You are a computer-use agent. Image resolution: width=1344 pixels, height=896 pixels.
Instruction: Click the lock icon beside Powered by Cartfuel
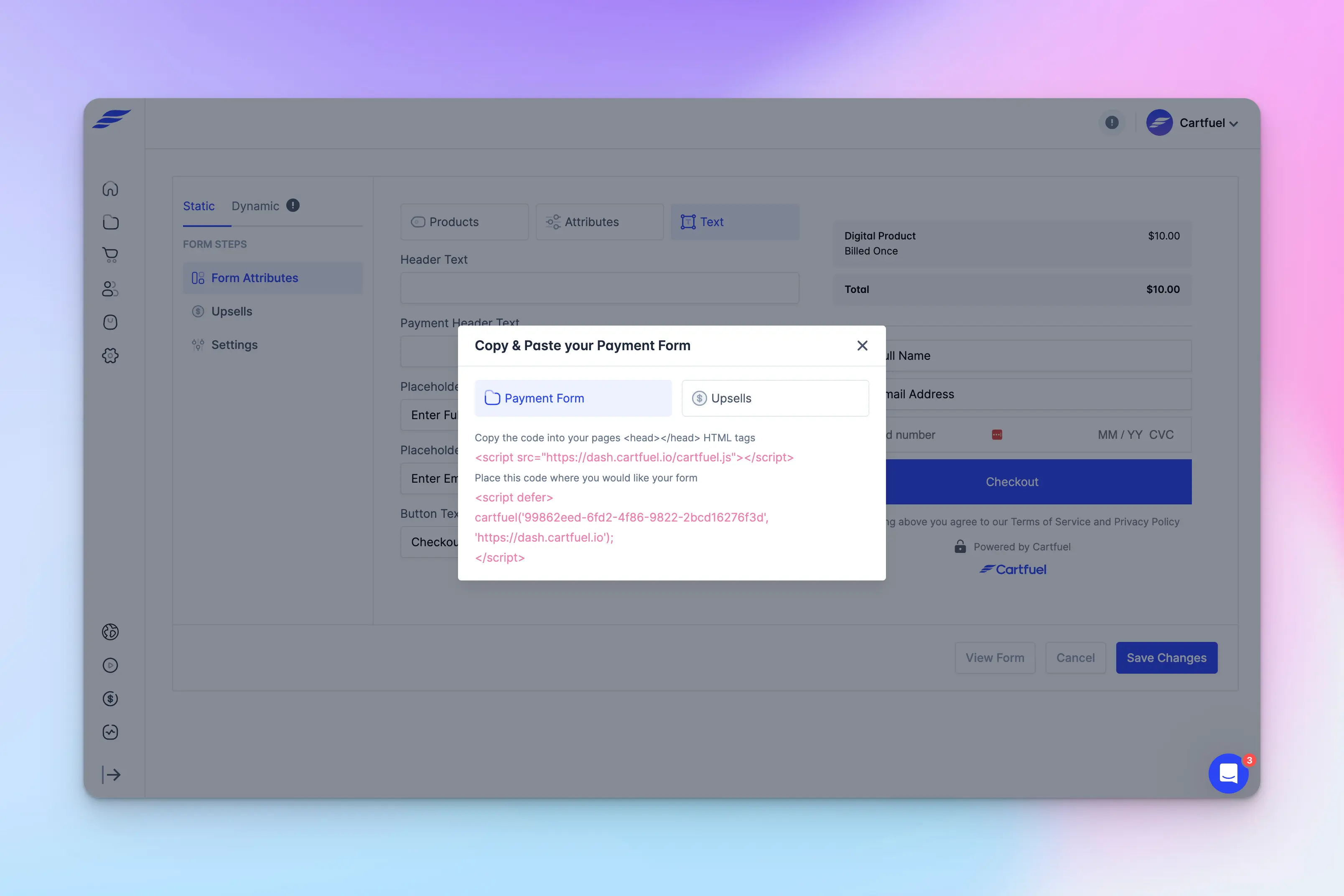[960, 546]
